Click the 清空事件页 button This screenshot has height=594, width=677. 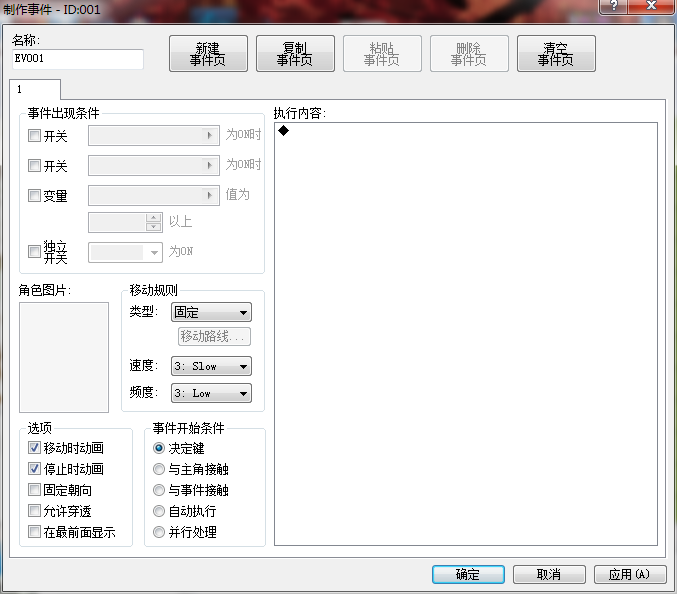(x=556, y=54)
